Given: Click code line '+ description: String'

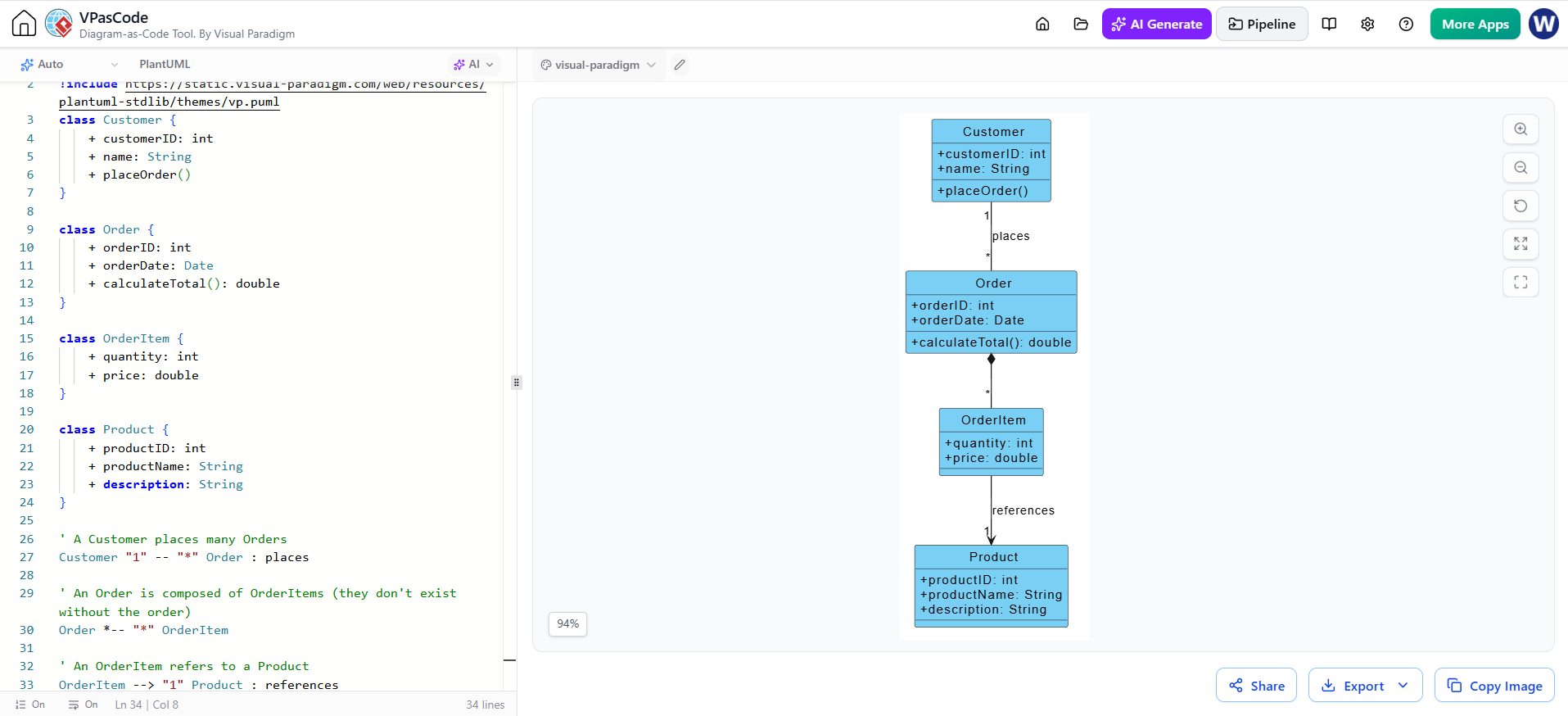Looking at the screenshot, I should (165, 484).
